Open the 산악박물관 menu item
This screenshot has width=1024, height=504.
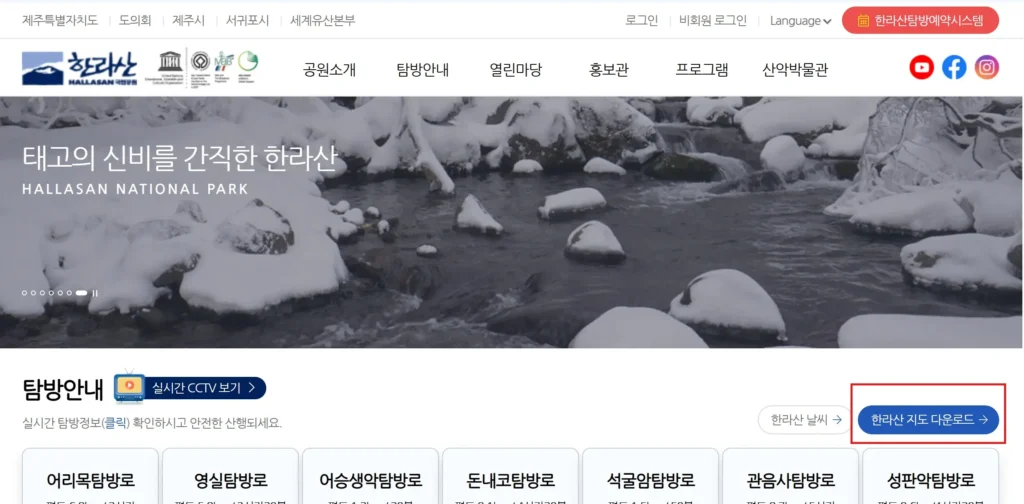(x=795, y=70)
